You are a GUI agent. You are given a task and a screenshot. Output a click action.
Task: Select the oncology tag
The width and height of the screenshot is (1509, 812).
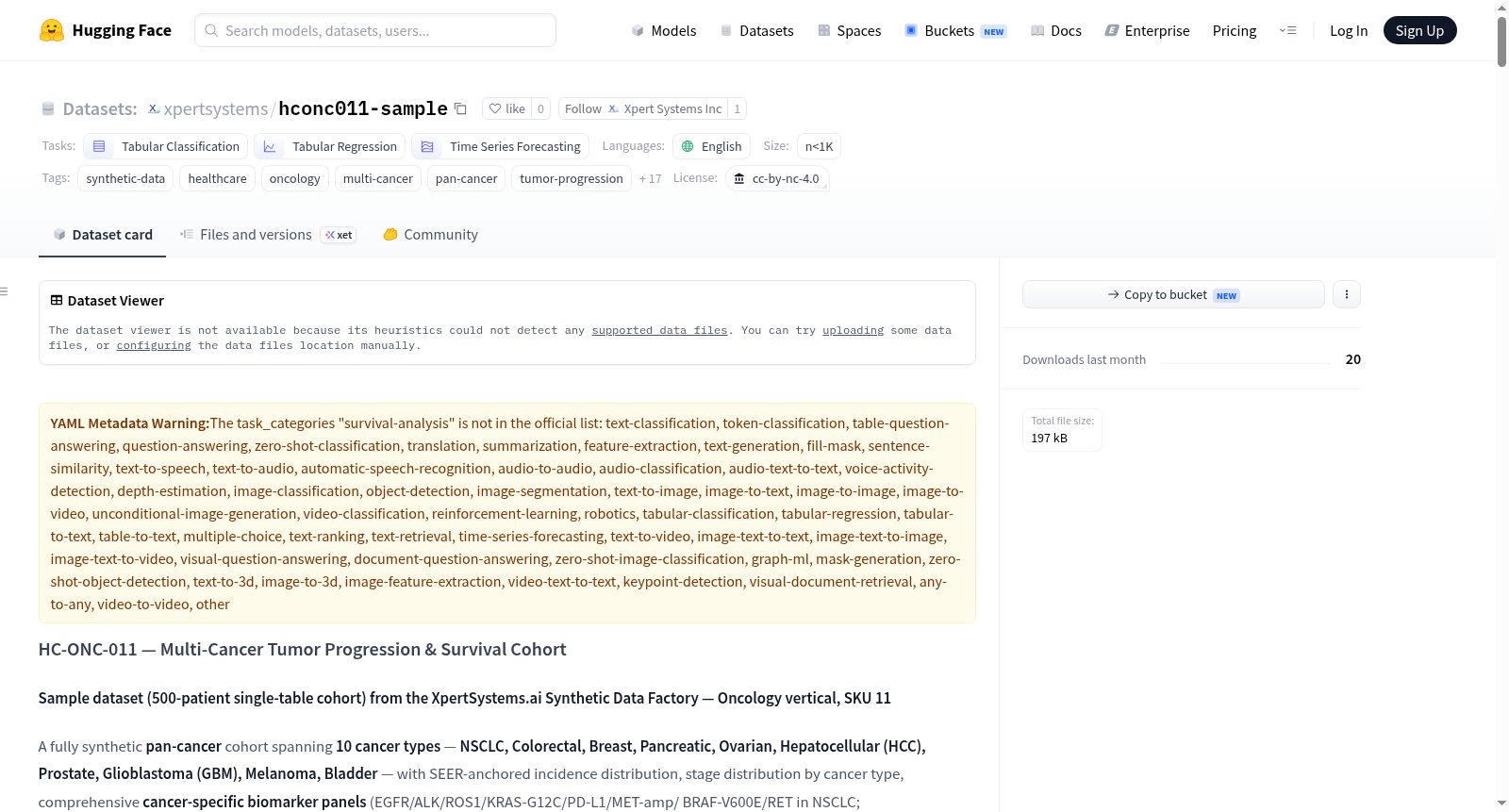click(x=295, y=178)
